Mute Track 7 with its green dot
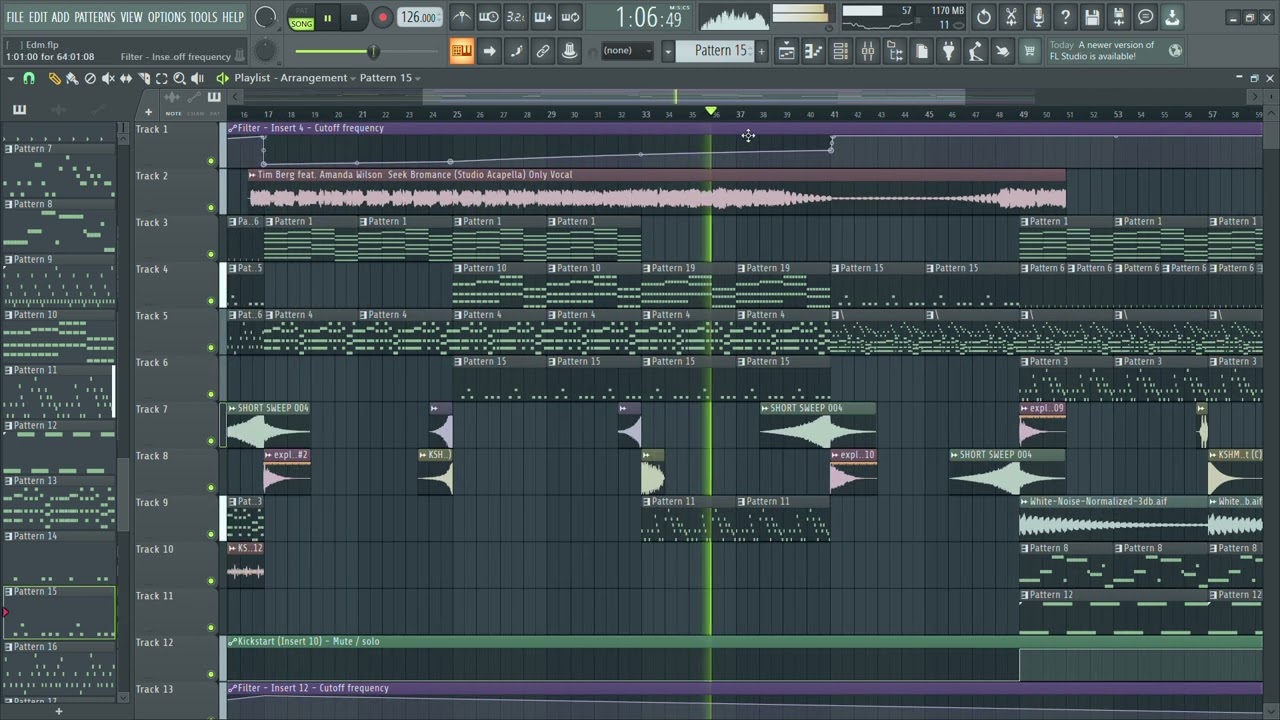1280x720 pixels. (x=211, y=441)
